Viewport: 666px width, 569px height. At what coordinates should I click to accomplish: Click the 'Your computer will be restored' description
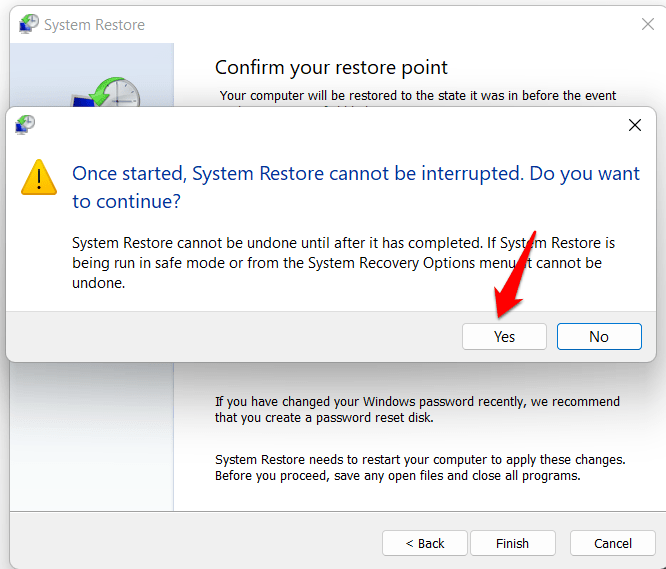pyautogui.click(x=418, y=96)
